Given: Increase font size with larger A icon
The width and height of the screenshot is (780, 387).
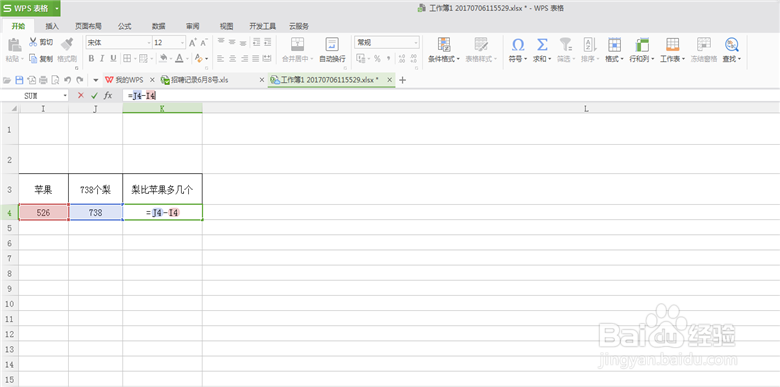Looking at the screenshot, I should click(x=193, y=43).
